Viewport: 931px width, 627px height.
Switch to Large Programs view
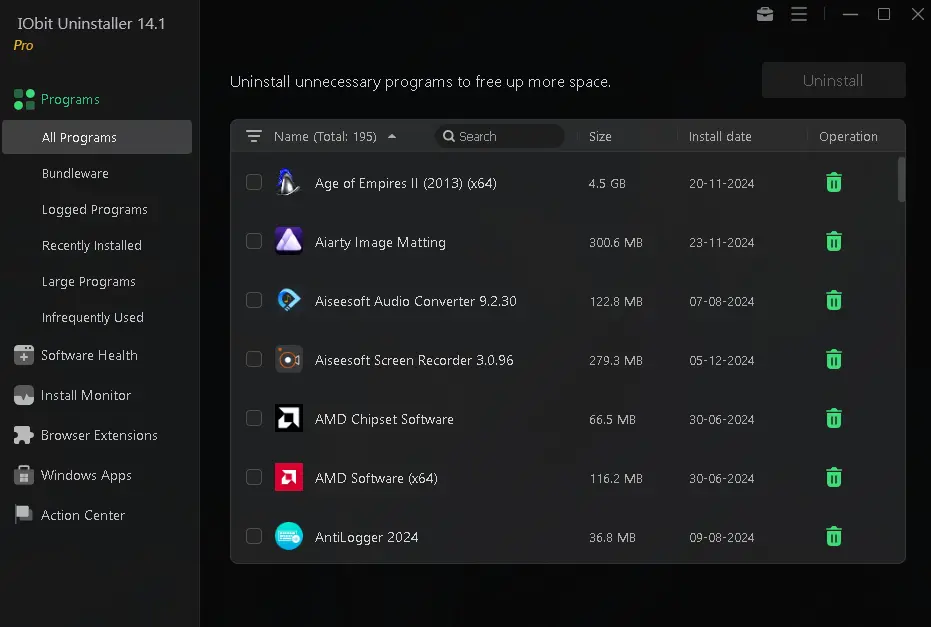point(88,282)
